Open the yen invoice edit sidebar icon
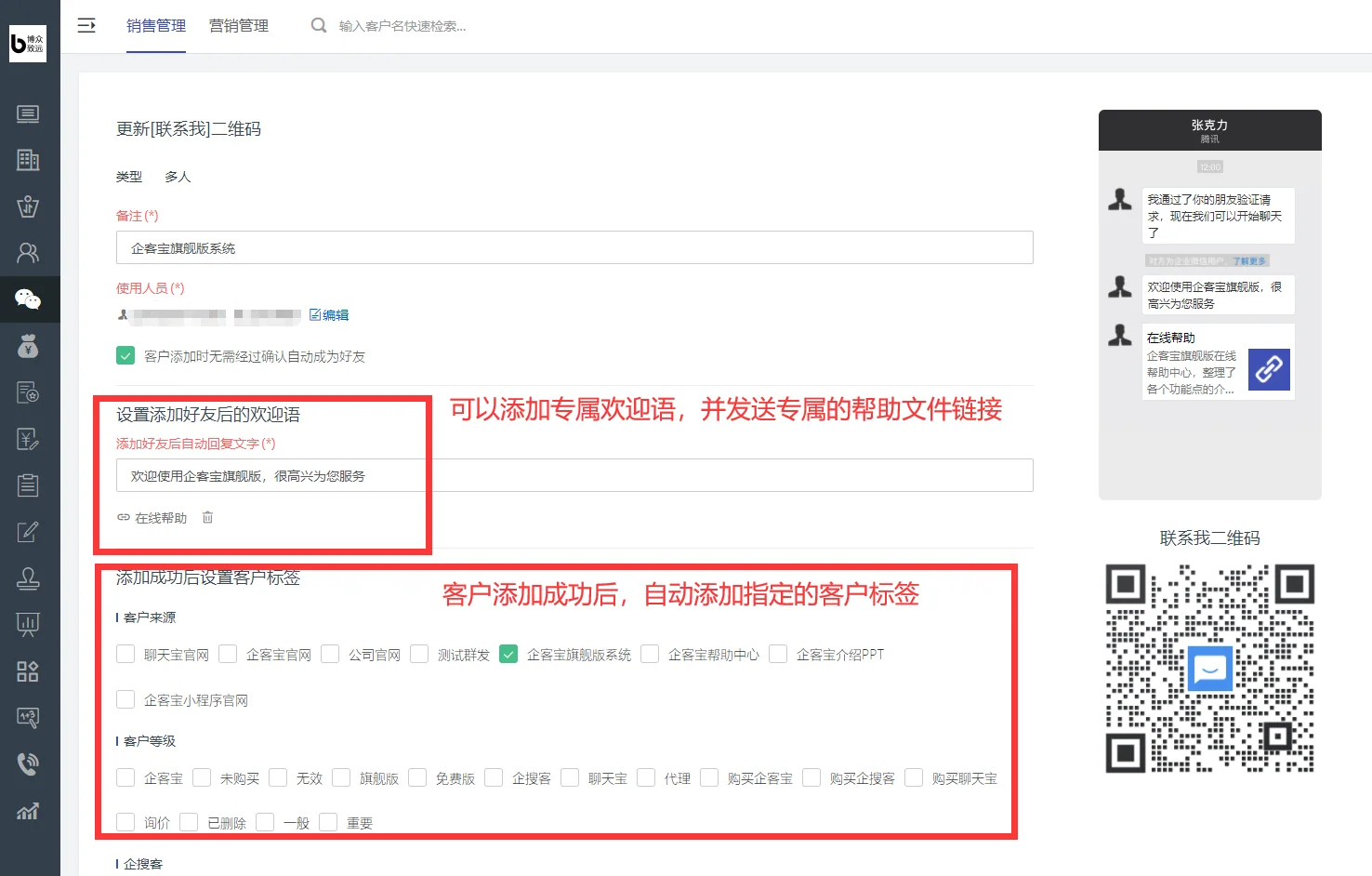Viewport: 1372px width, 876px height. (x=28, y=439)
